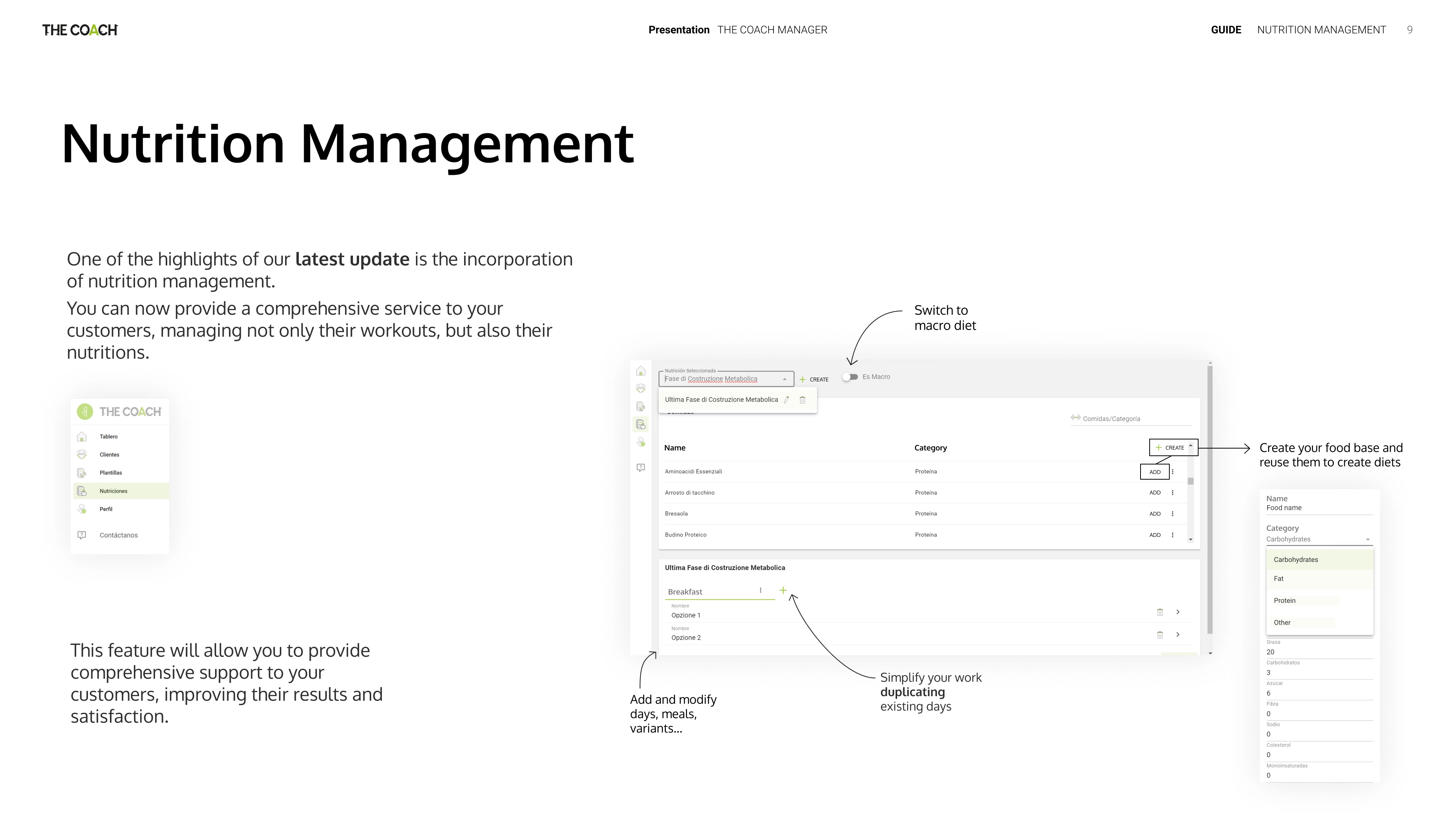Open the three-dot menu on the Breakfast tab
Screen dimensions: 1456x819
760,590
